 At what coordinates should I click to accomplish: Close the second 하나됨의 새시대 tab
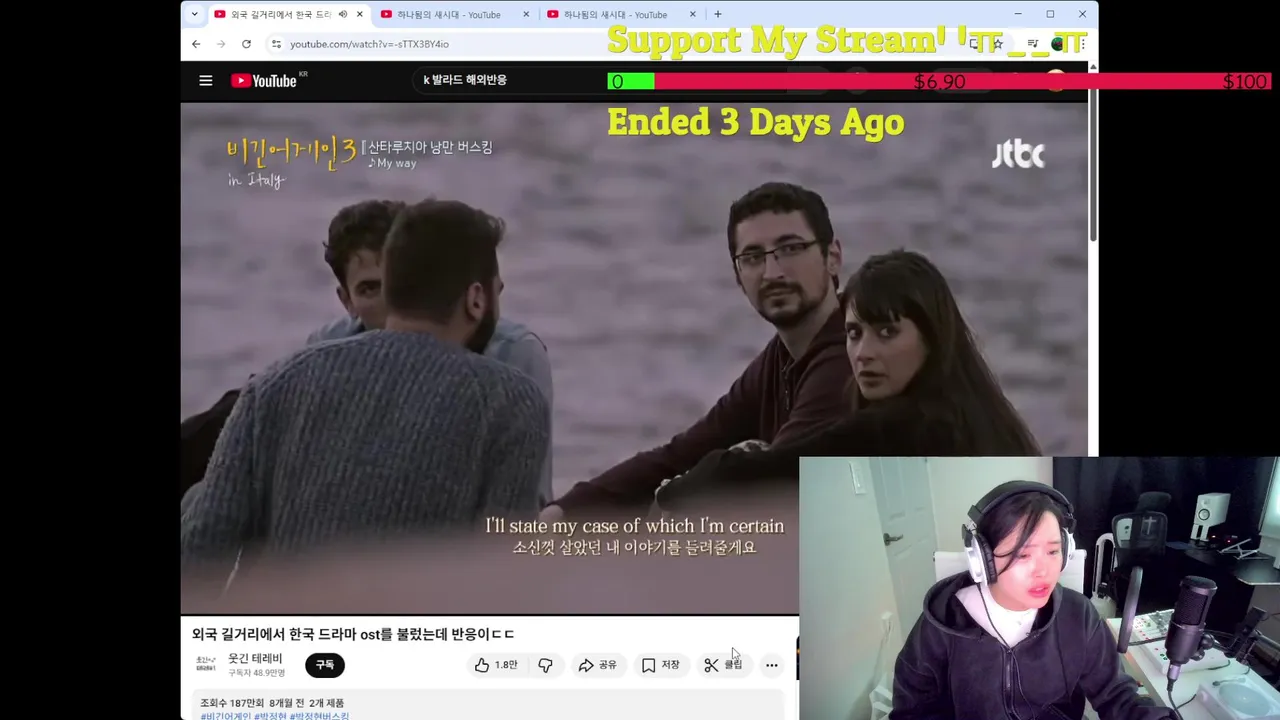point(526,14)
